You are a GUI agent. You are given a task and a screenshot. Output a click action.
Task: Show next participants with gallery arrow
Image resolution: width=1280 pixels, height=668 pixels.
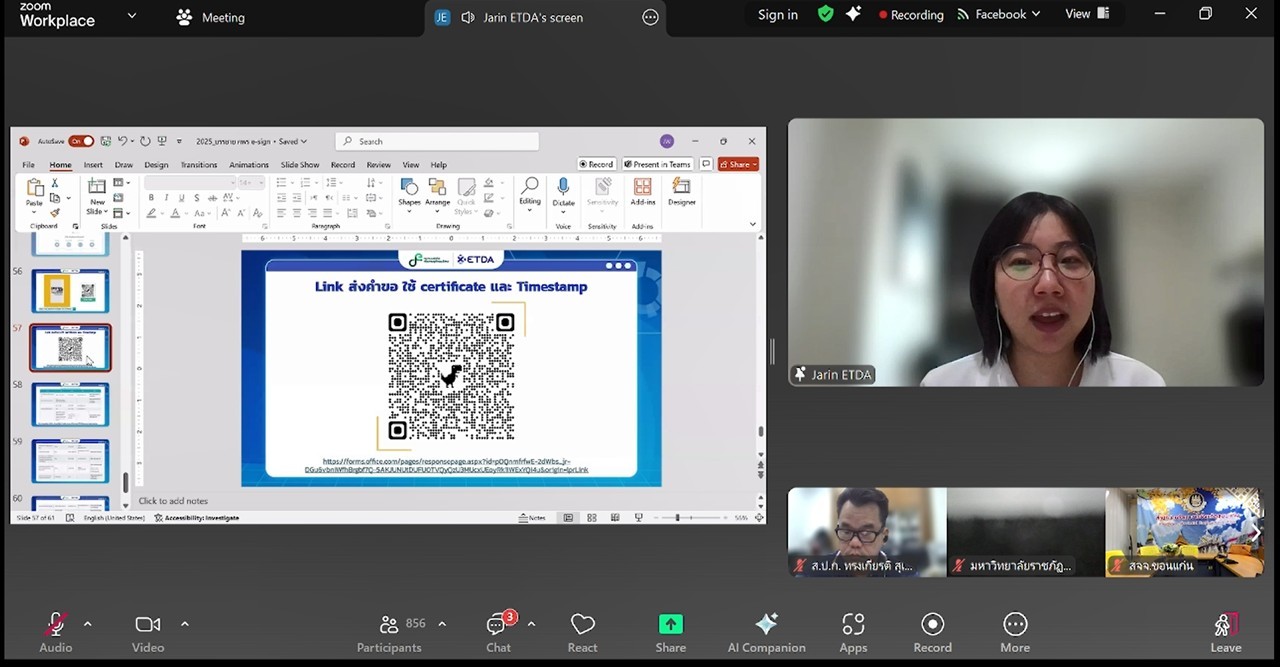1255,533
